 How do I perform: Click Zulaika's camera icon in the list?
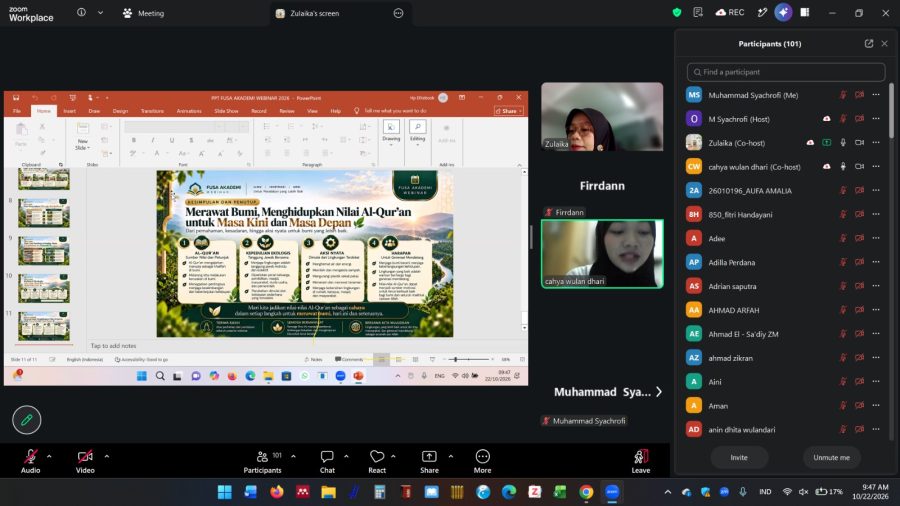tap(859, 143)
